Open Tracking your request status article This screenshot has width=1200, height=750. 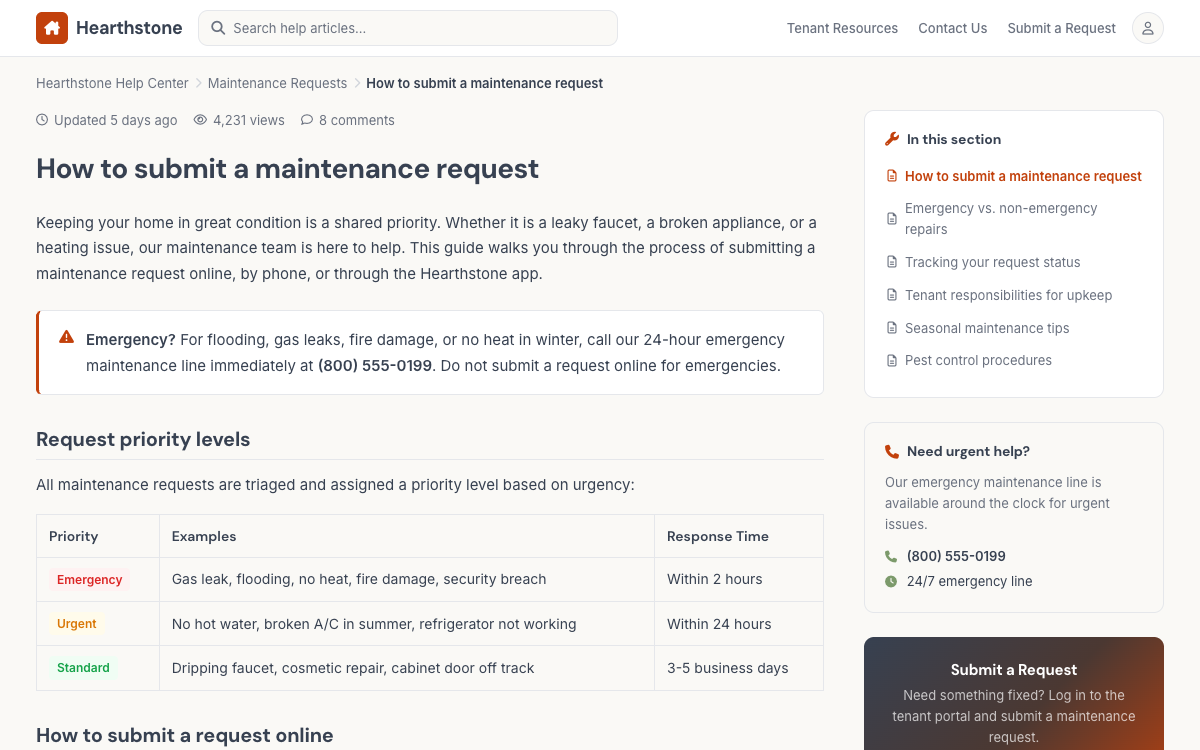[993, 262]
